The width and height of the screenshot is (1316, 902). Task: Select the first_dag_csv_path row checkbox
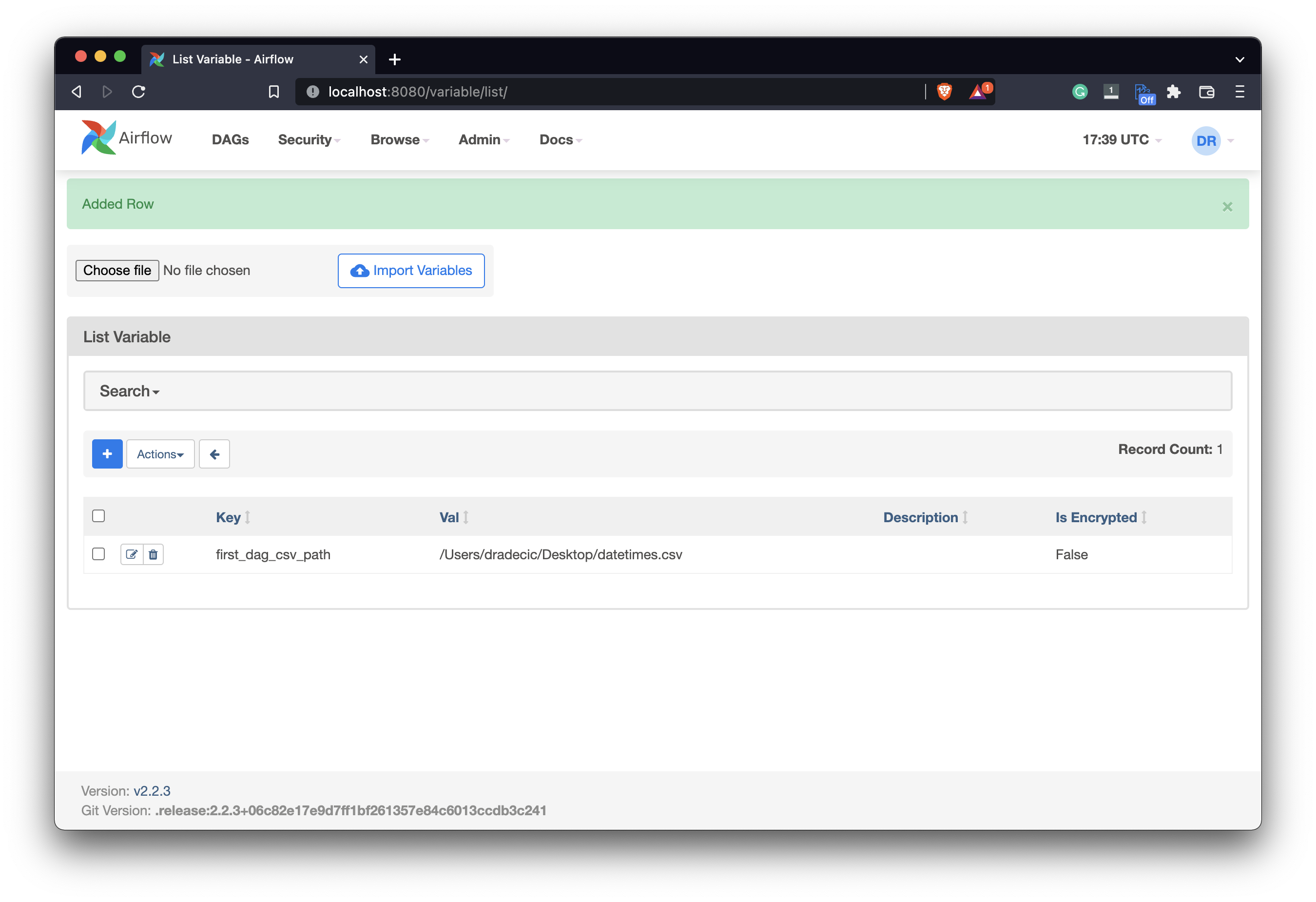98,553
